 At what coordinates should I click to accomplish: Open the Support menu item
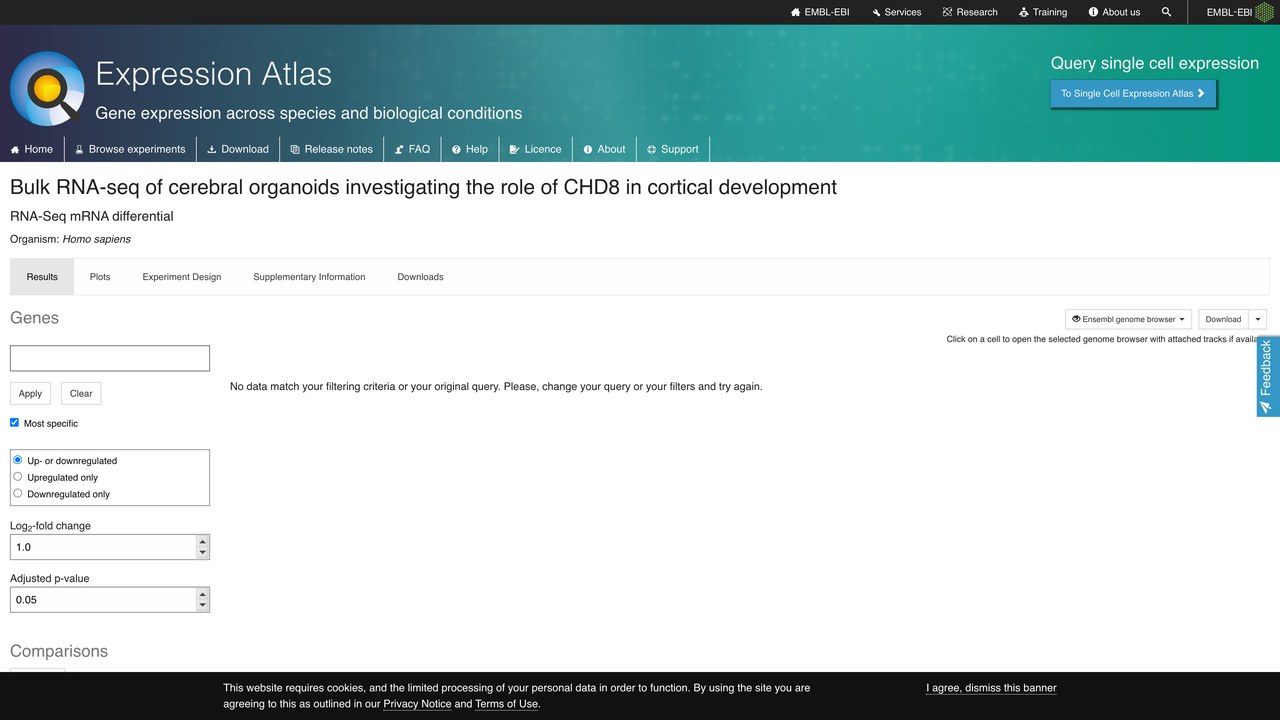point(673,149)
